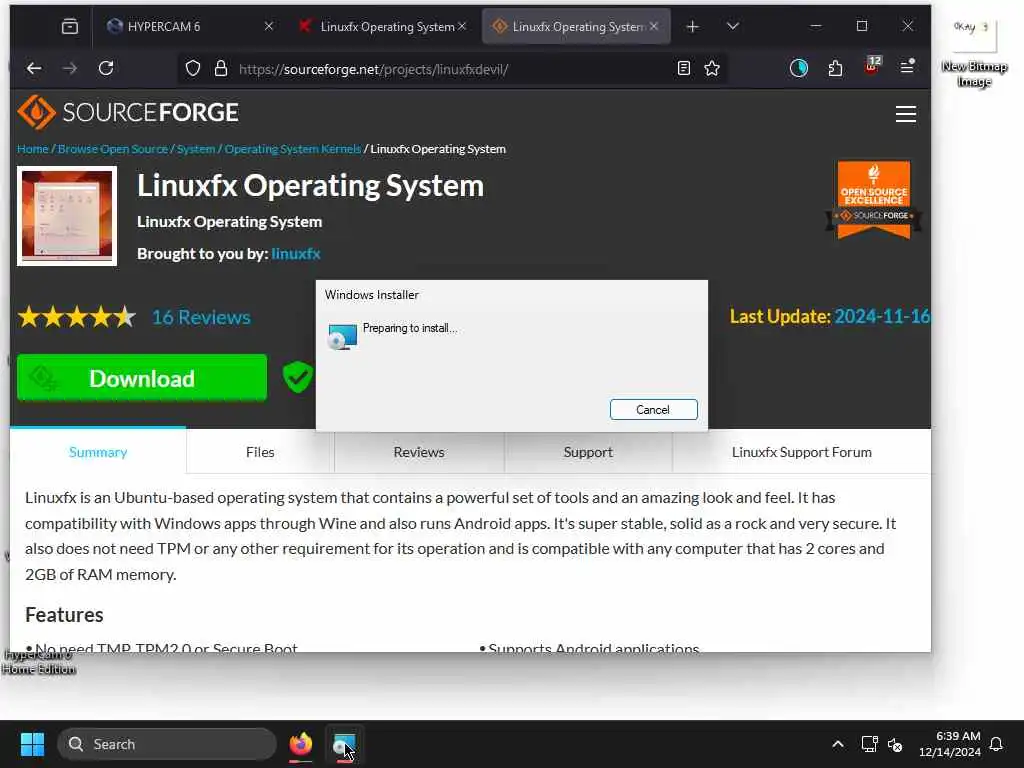Image resolution: width=1024 pixels, height=768 pixels.
Task: Open Browse Open Source breadcrumb
Action: coord(113,149)
